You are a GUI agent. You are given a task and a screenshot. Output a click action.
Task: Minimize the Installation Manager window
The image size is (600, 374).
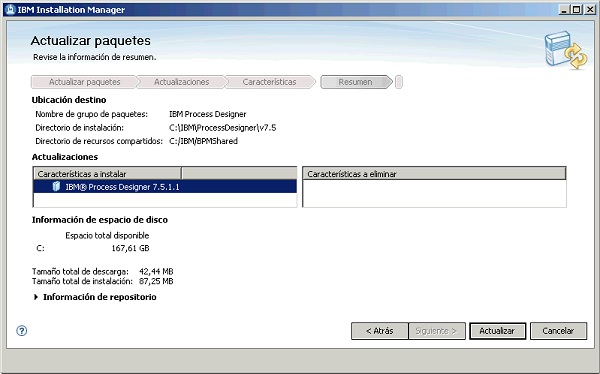point(564,10)
